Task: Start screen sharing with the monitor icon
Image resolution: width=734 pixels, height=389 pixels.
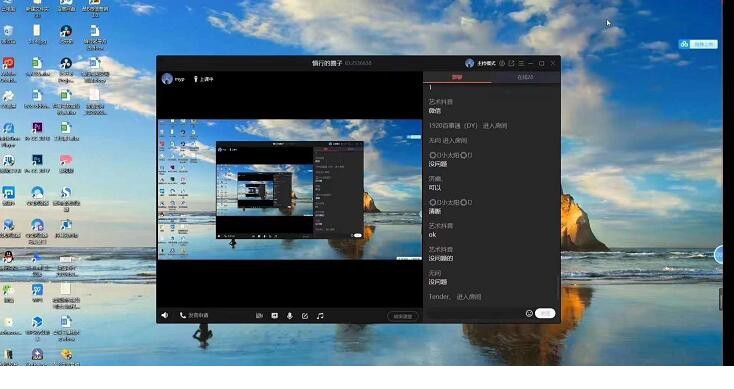Action: [274, 316]
